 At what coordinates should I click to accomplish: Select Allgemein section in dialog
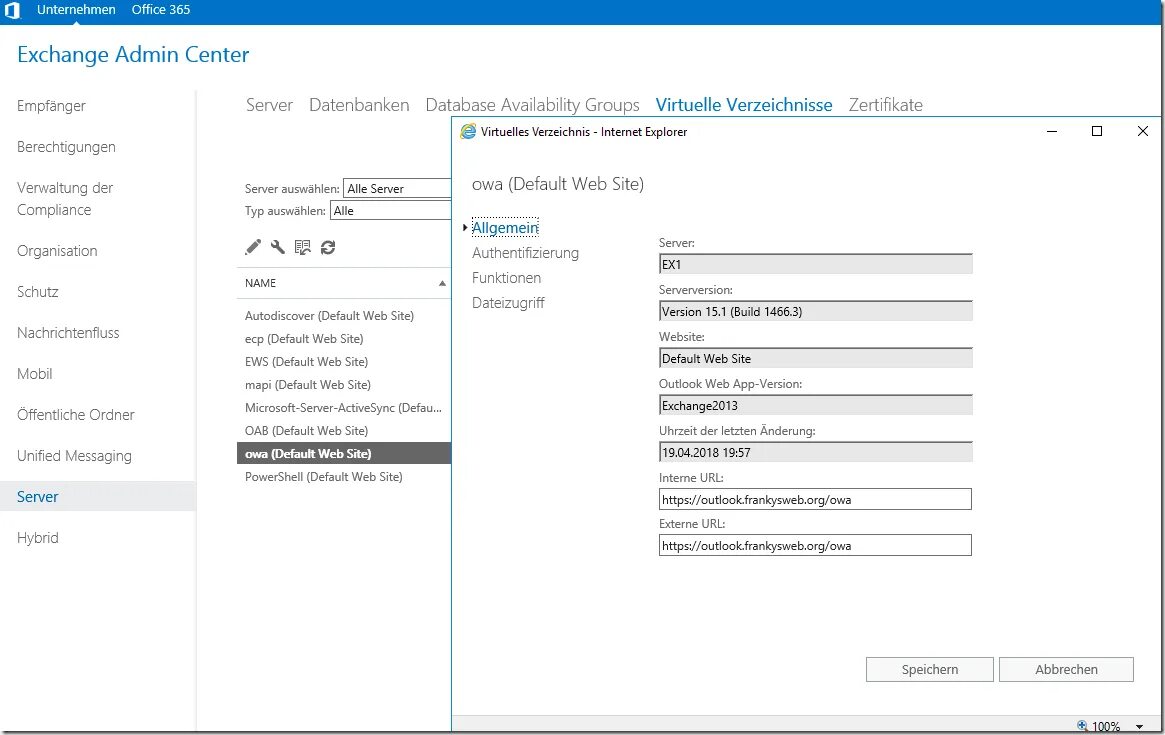coord(505,227)
